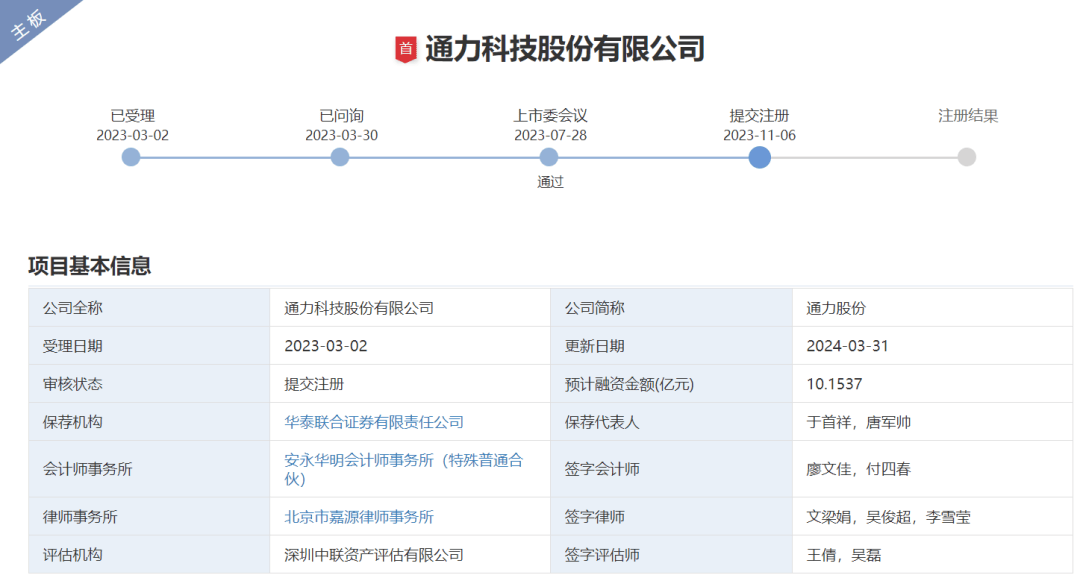
Task: Open 北京市嘉源律师事务所 link
Action: pos(359,517)
